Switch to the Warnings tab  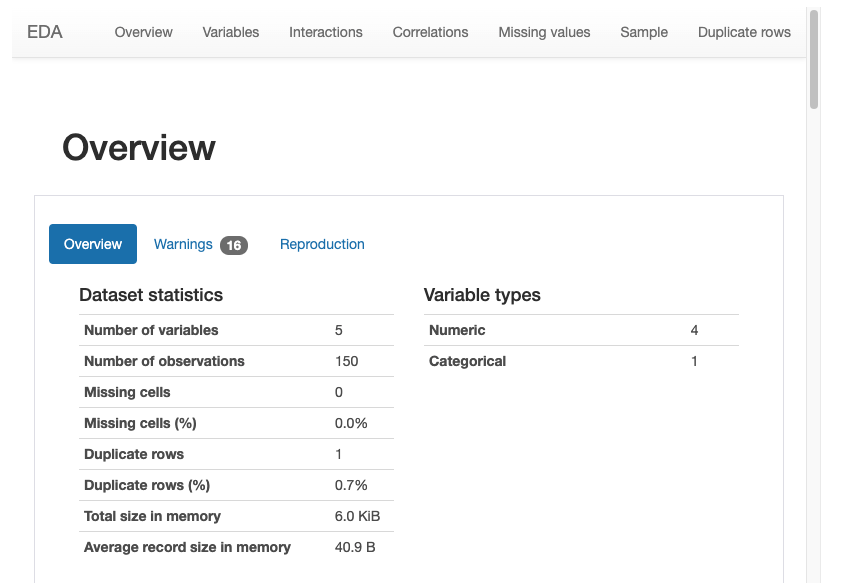click(183, 244)
